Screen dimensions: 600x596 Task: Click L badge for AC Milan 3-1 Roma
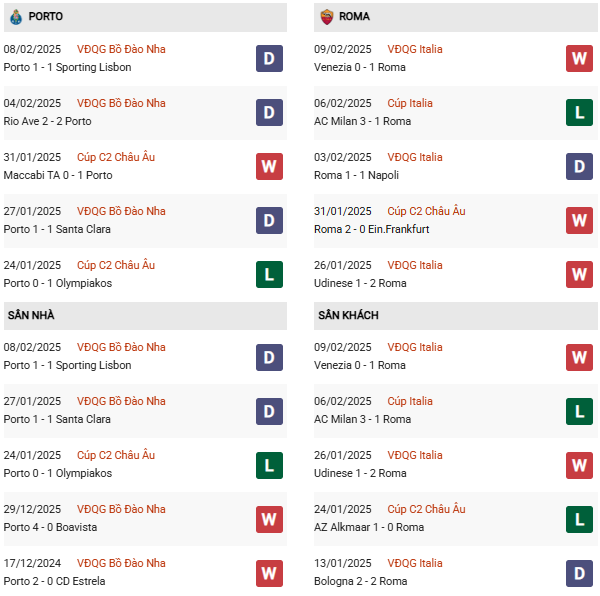[579, 112]
